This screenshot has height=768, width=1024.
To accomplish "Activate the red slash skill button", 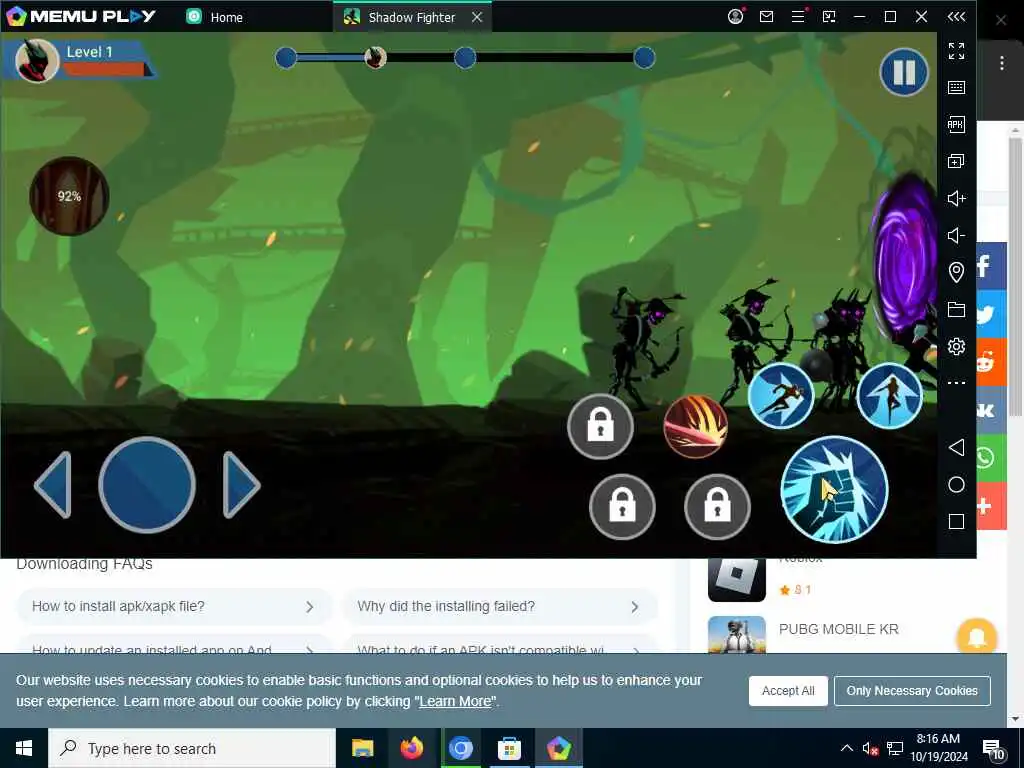I will coord(696,426).
